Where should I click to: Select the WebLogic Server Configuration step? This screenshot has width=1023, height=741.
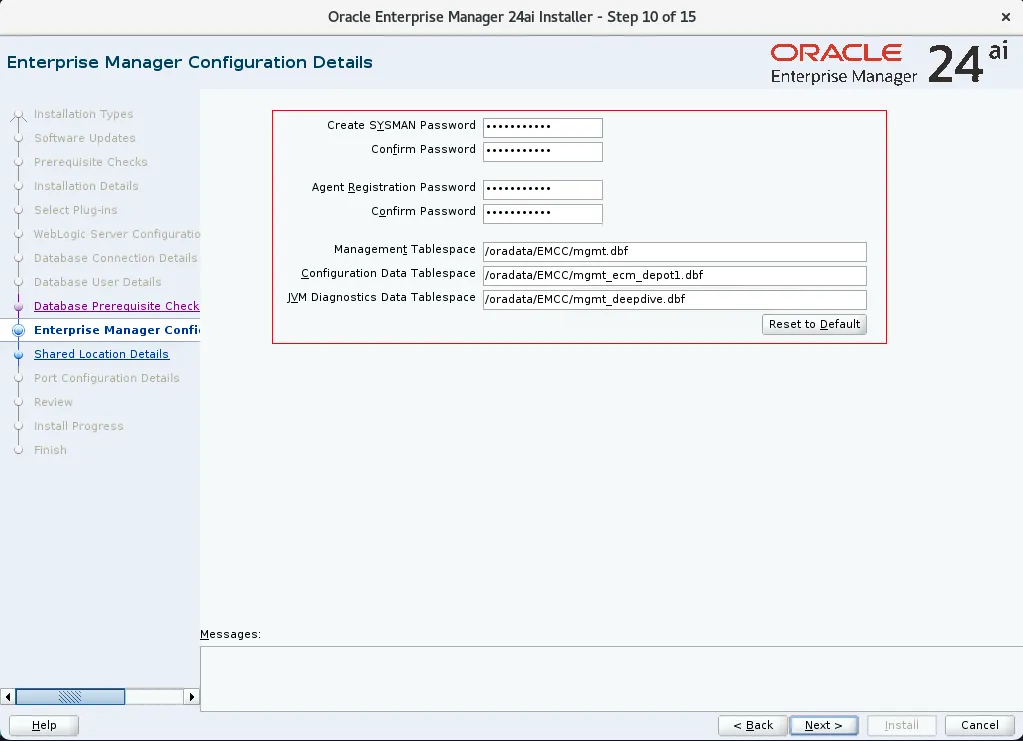pyautogui.click(x=113, y=234)
